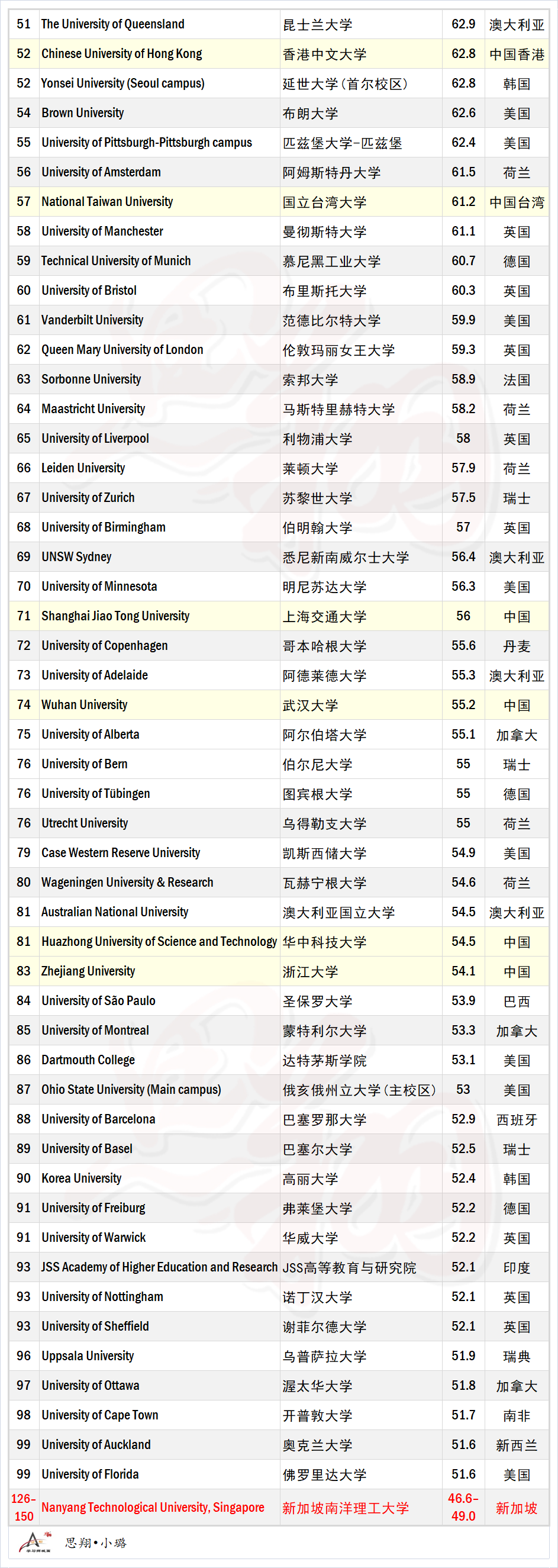Select "Yonsei University (Seoul campus)"
558x1568 pixels.
[123, 83]
